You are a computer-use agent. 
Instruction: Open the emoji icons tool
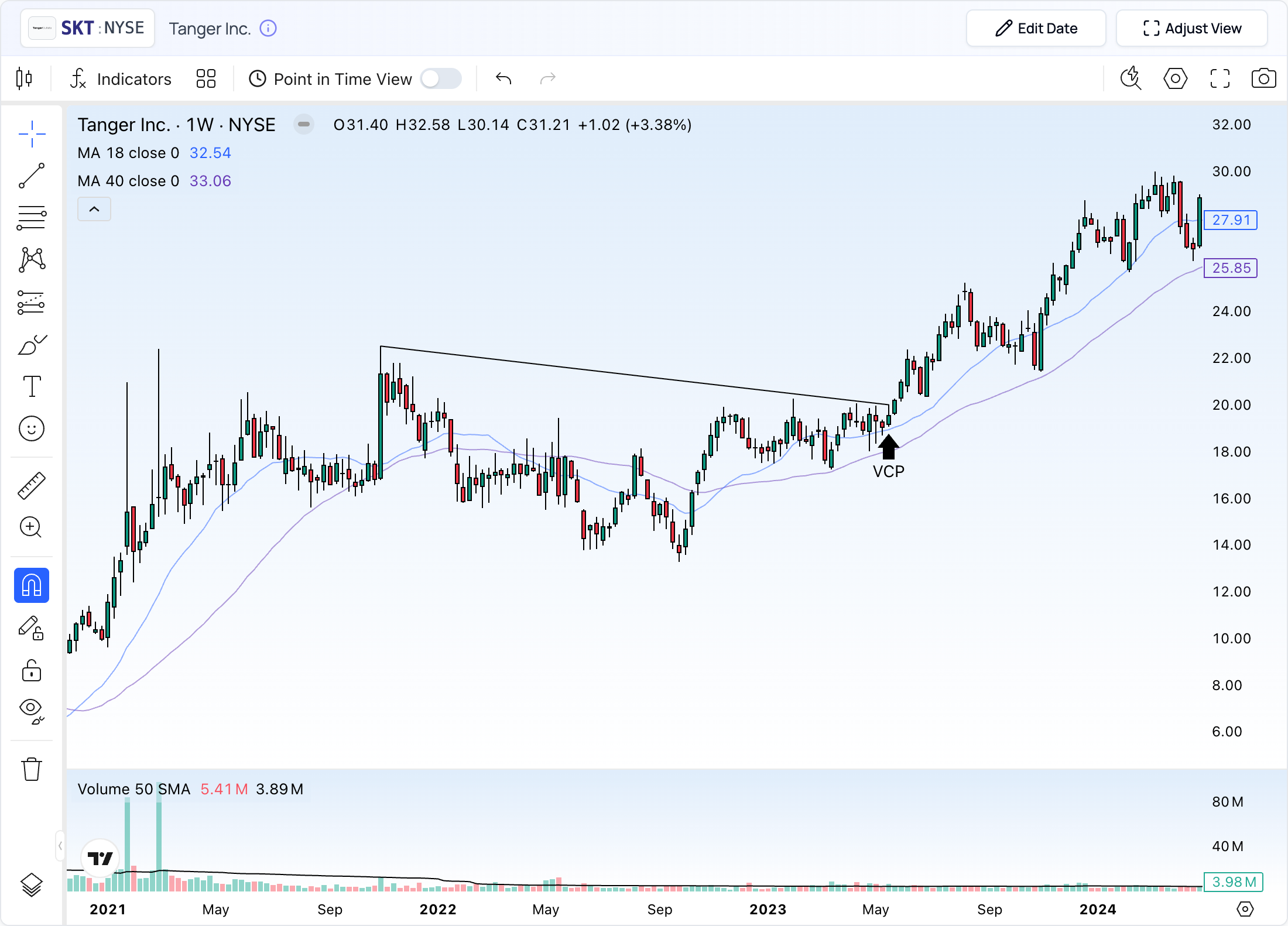tap(32, 428)
